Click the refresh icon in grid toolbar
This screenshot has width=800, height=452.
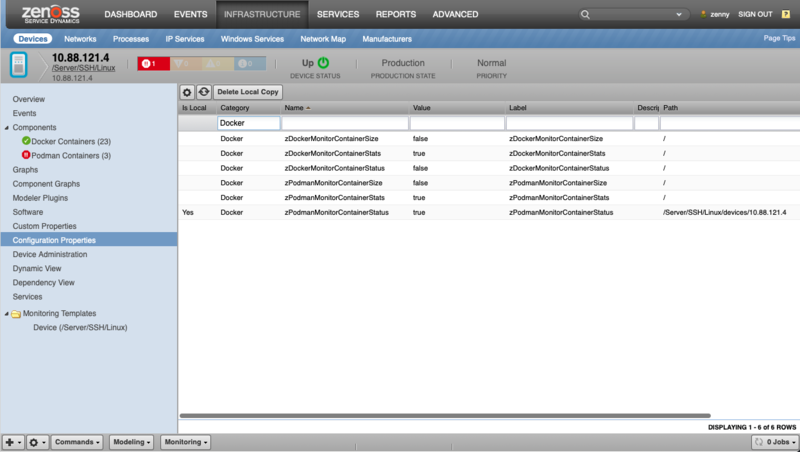click(204, 92)
